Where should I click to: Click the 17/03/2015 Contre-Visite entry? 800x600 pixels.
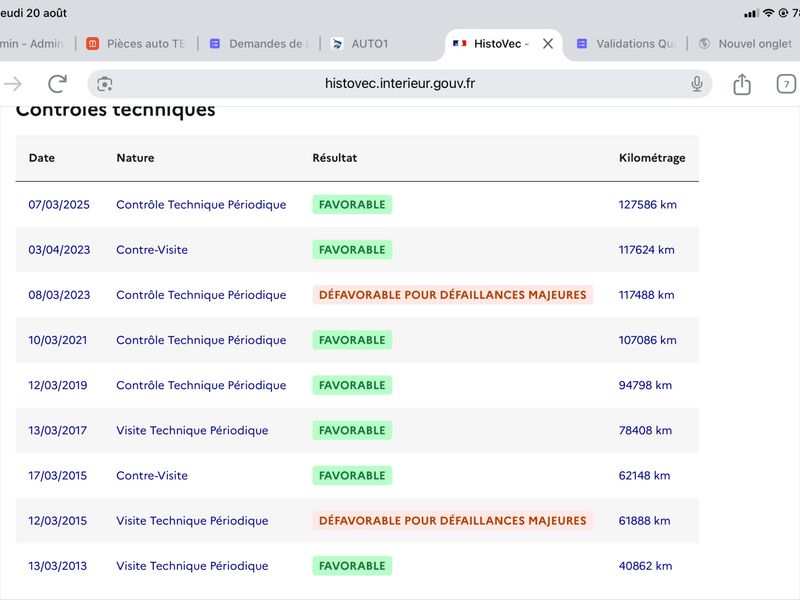pos(152,476)
